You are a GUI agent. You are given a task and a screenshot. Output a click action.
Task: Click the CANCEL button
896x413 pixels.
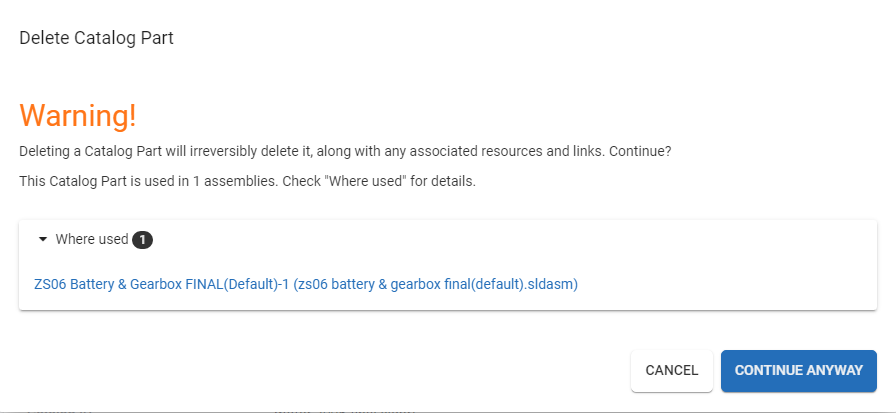(671, 370)
